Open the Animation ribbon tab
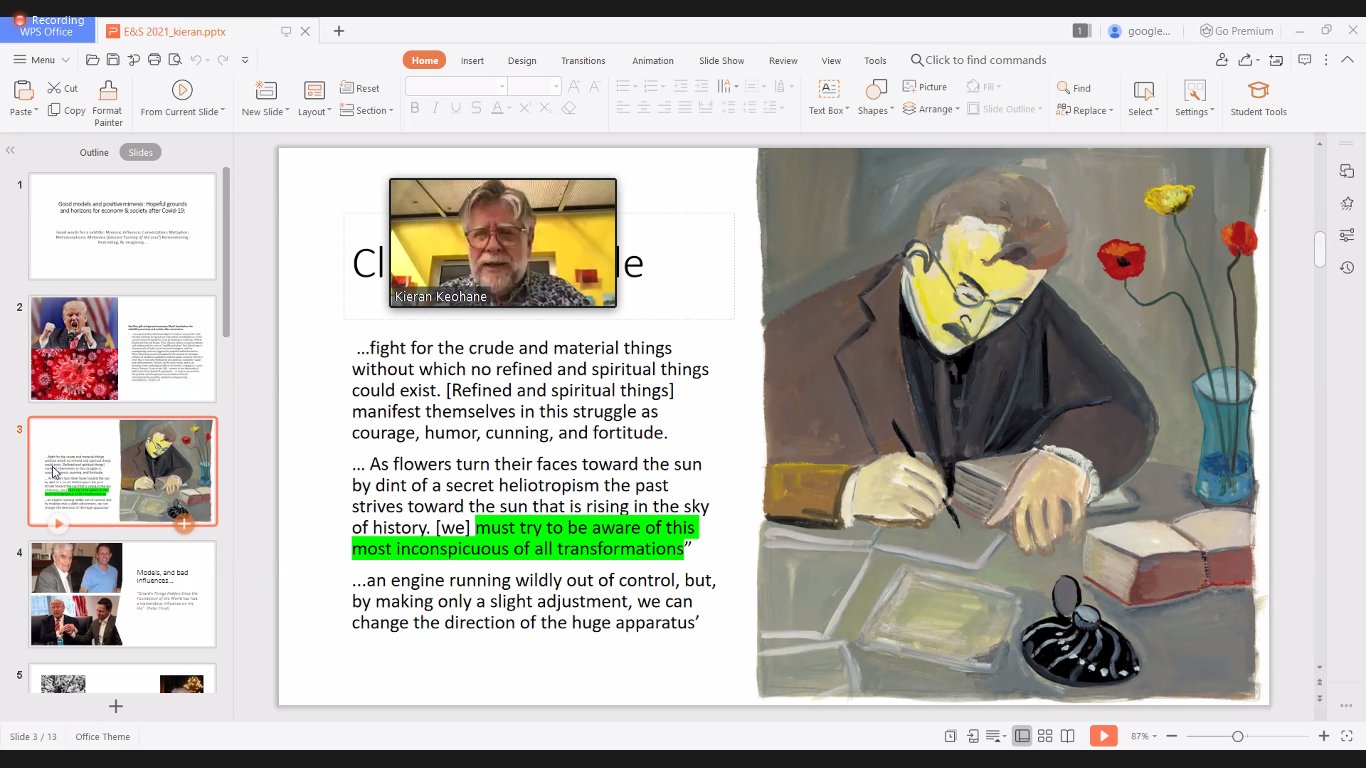 pyautogui.click(x=652, y=60)
